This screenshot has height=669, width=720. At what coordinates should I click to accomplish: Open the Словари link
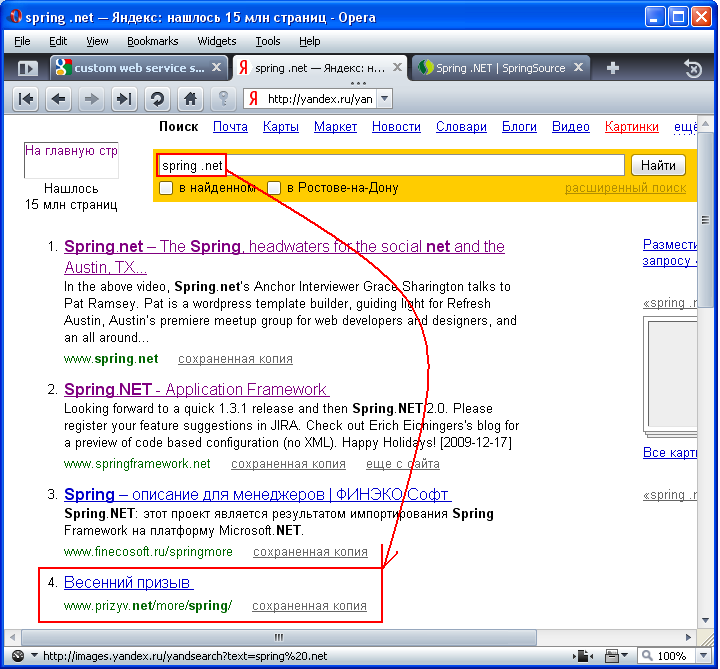point(461,127)
